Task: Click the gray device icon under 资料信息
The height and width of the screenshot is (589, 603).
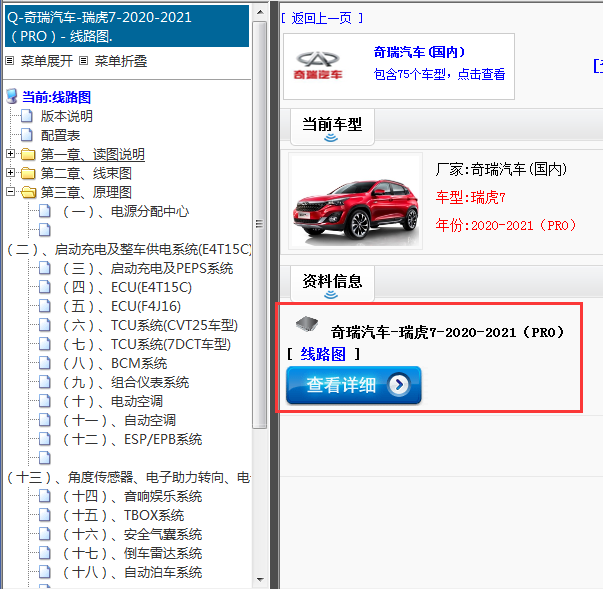Action: [307, 324]
